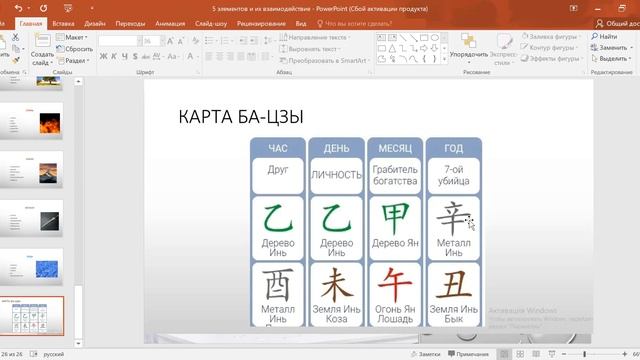Increase font size icon
This screenshot has height=360, width=640.
tap(170, 41)
